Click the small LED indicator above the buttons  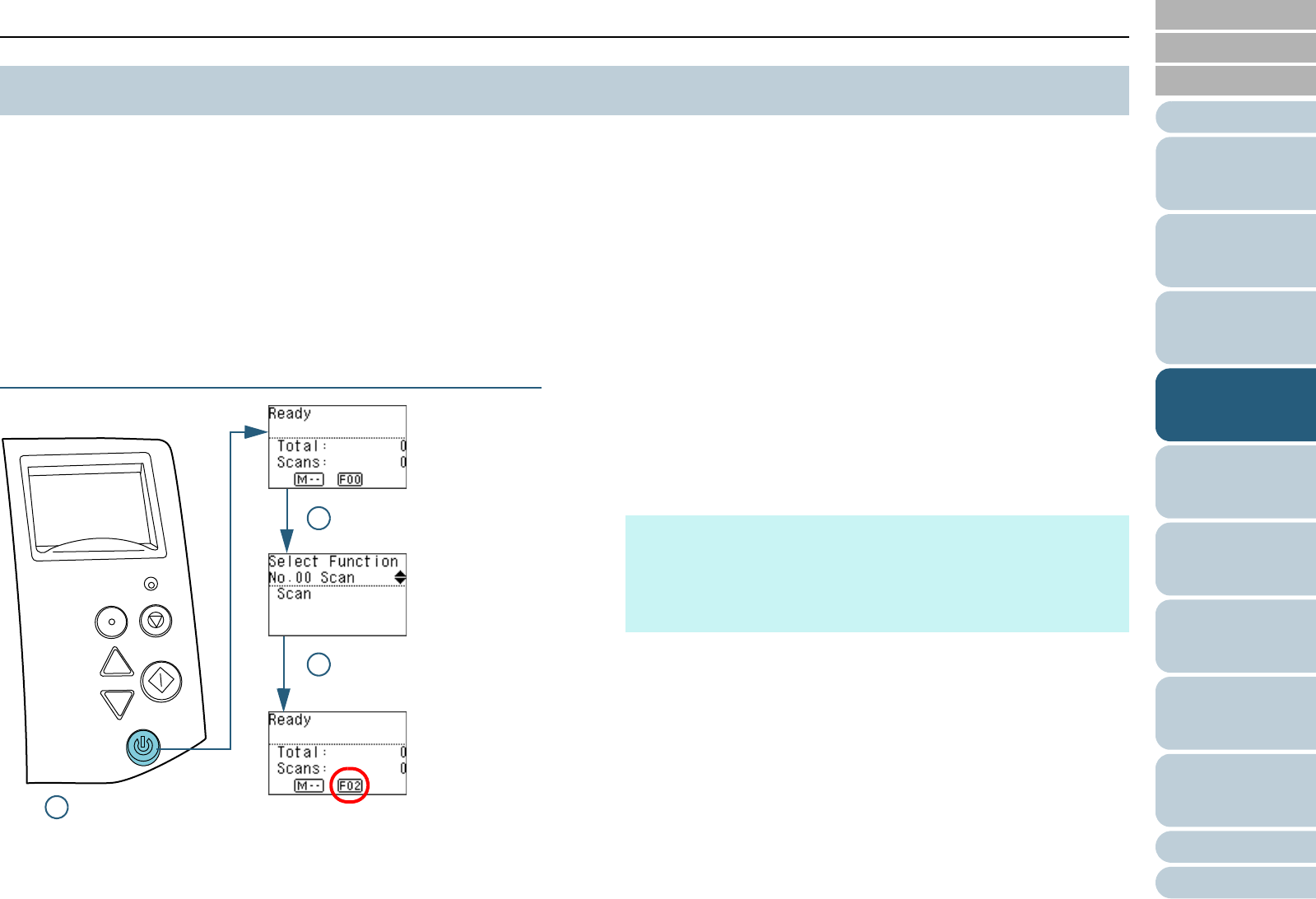[x=151, y=584]
